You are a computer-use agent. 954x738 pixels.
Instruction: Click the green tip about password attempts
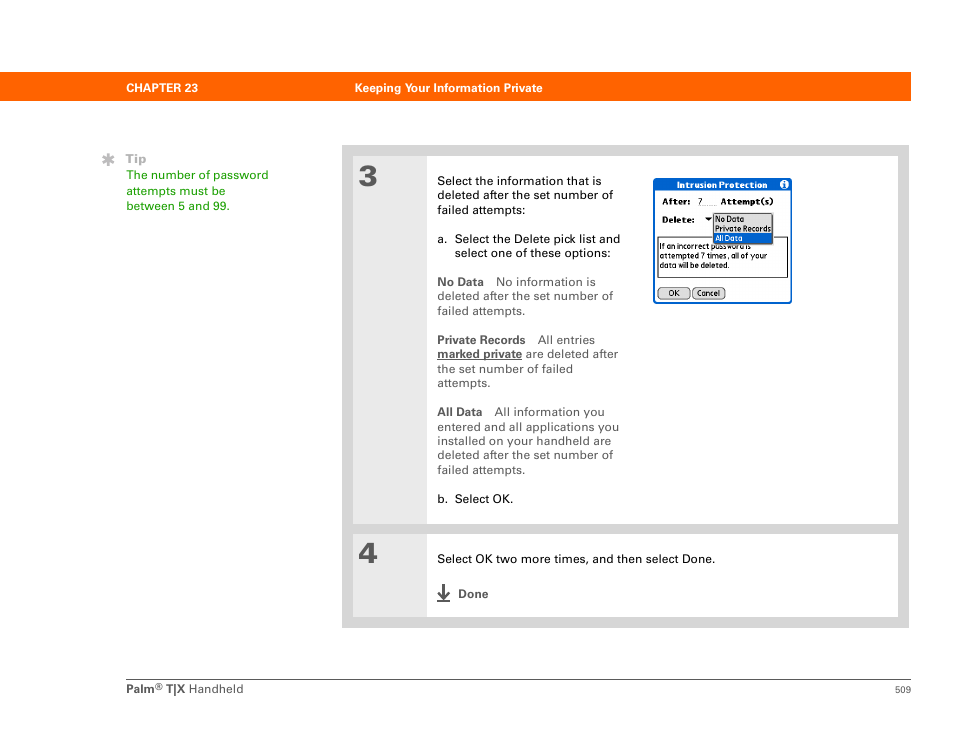197,191
